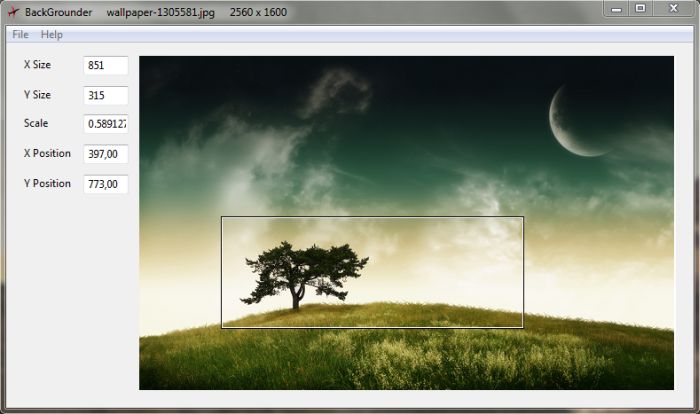Click the Scale label
This screenshot has width=700, height=414.
pos(36,124)
